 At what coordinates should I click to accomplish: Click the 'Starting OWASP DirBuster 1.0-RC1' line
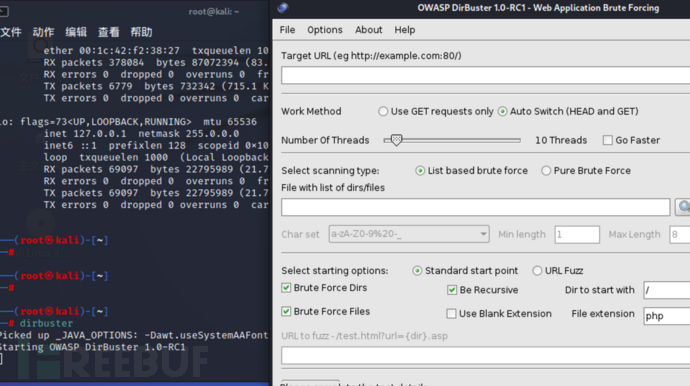coord(92,347)
